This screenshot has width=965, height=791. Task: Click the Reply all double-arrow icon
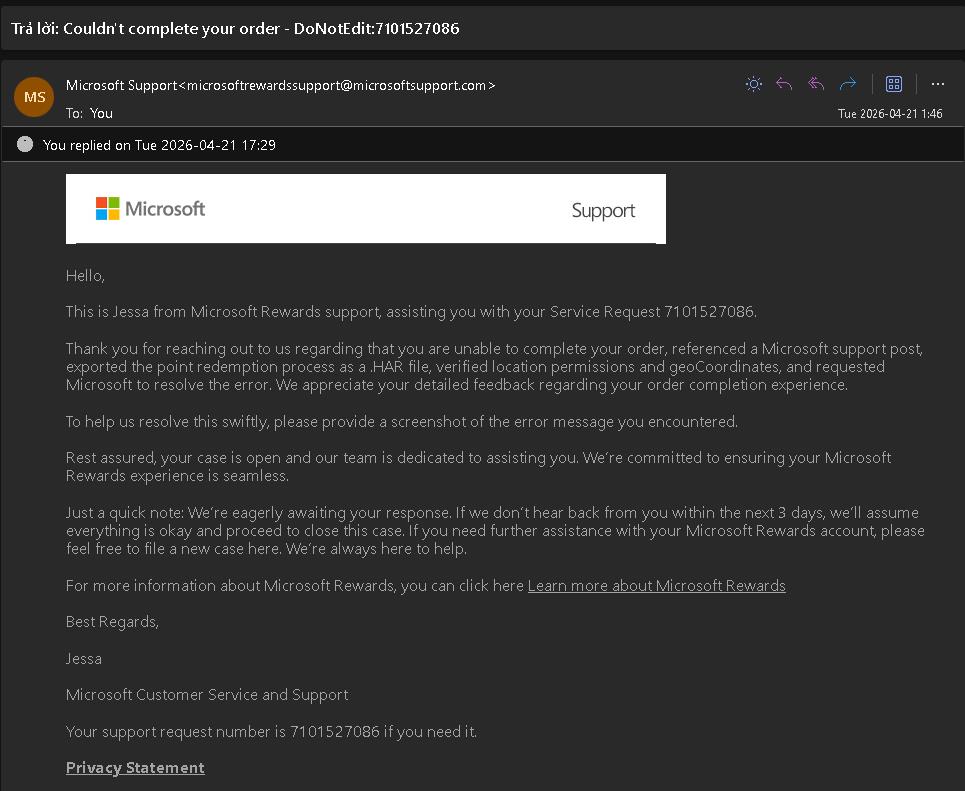coord(815,84)
